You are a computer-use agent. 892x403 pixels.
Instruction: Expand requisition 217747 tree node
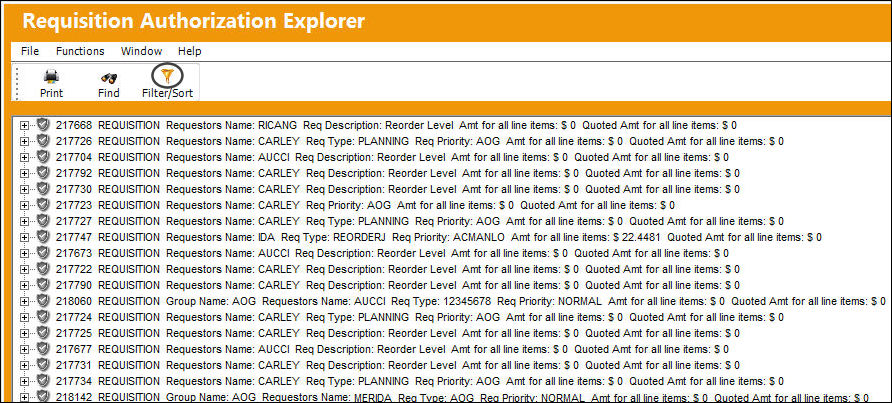24,237
